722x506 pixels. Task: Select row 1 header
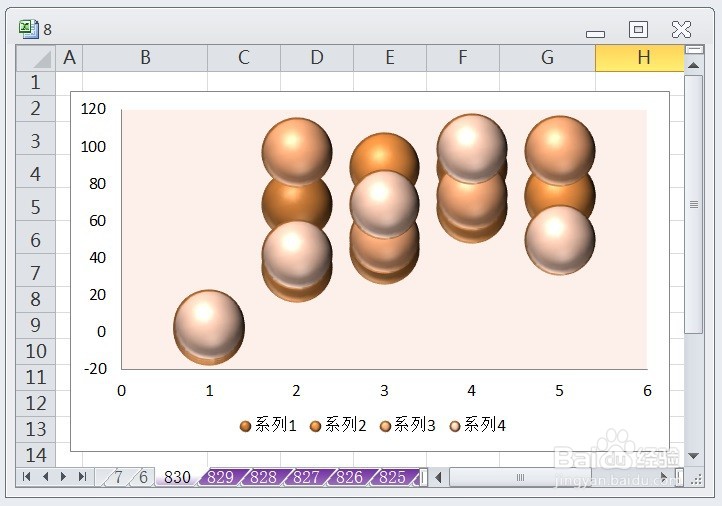tap(35, 83)
